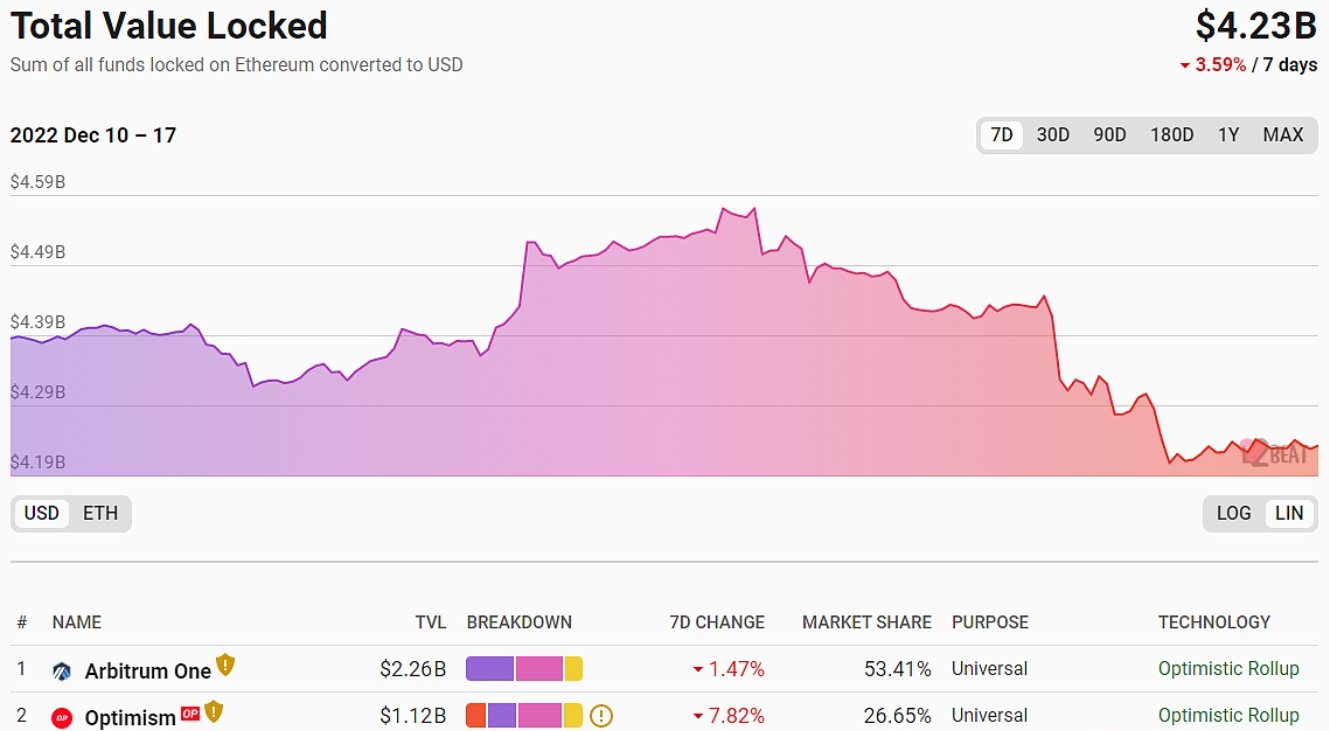Click the red OP badge next to Optimism
The height and width of the screenshot is (731, 1329).
point(190,713)
